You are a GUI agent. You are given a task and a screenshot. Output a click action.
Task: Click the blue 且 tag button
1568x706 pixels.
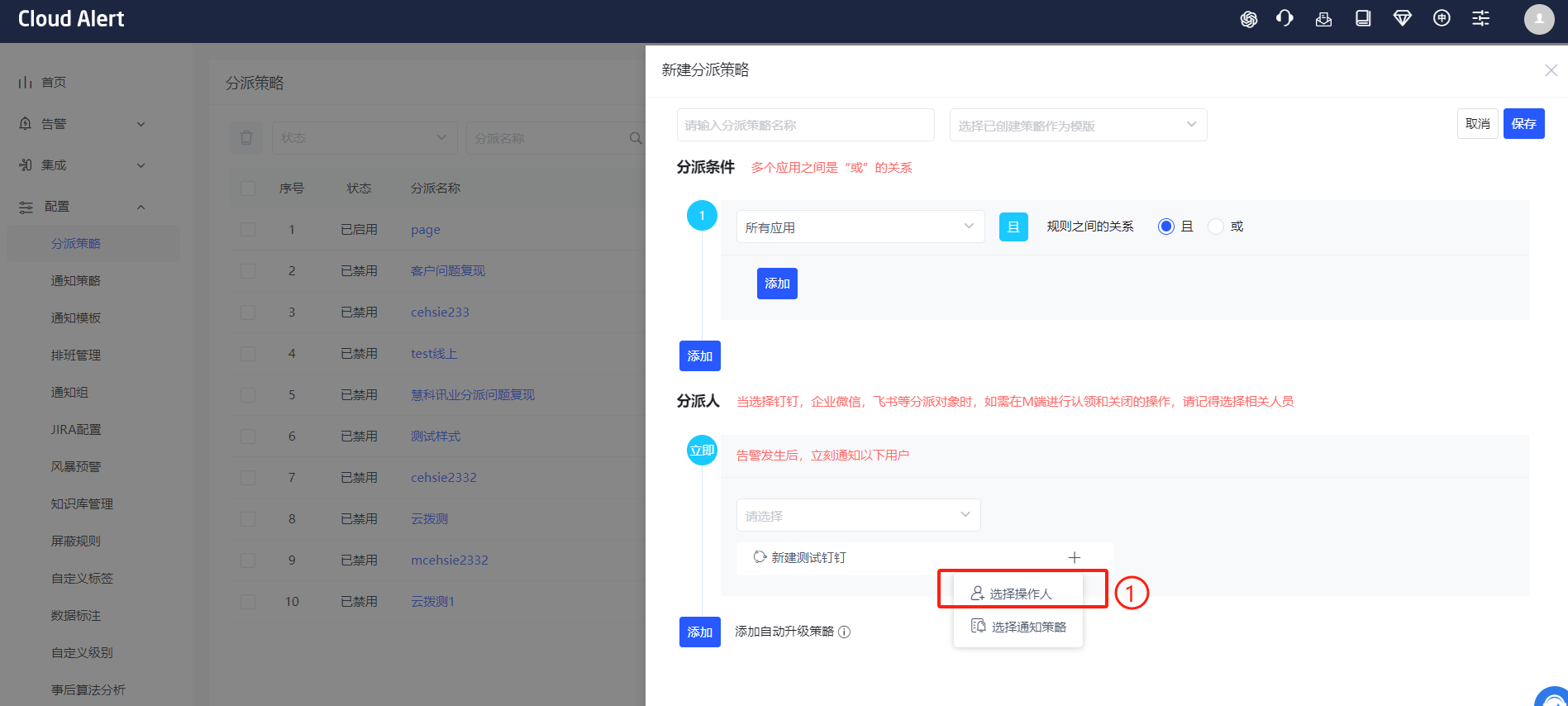click(x=1013, y=227)
